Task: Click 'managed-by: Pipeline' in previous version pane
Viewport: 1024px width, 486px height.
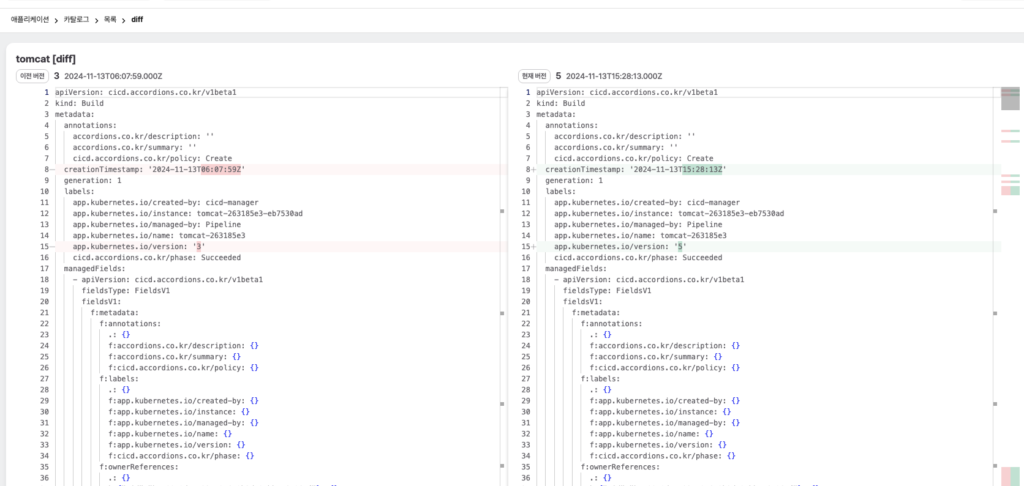Action: coord(161,225)
